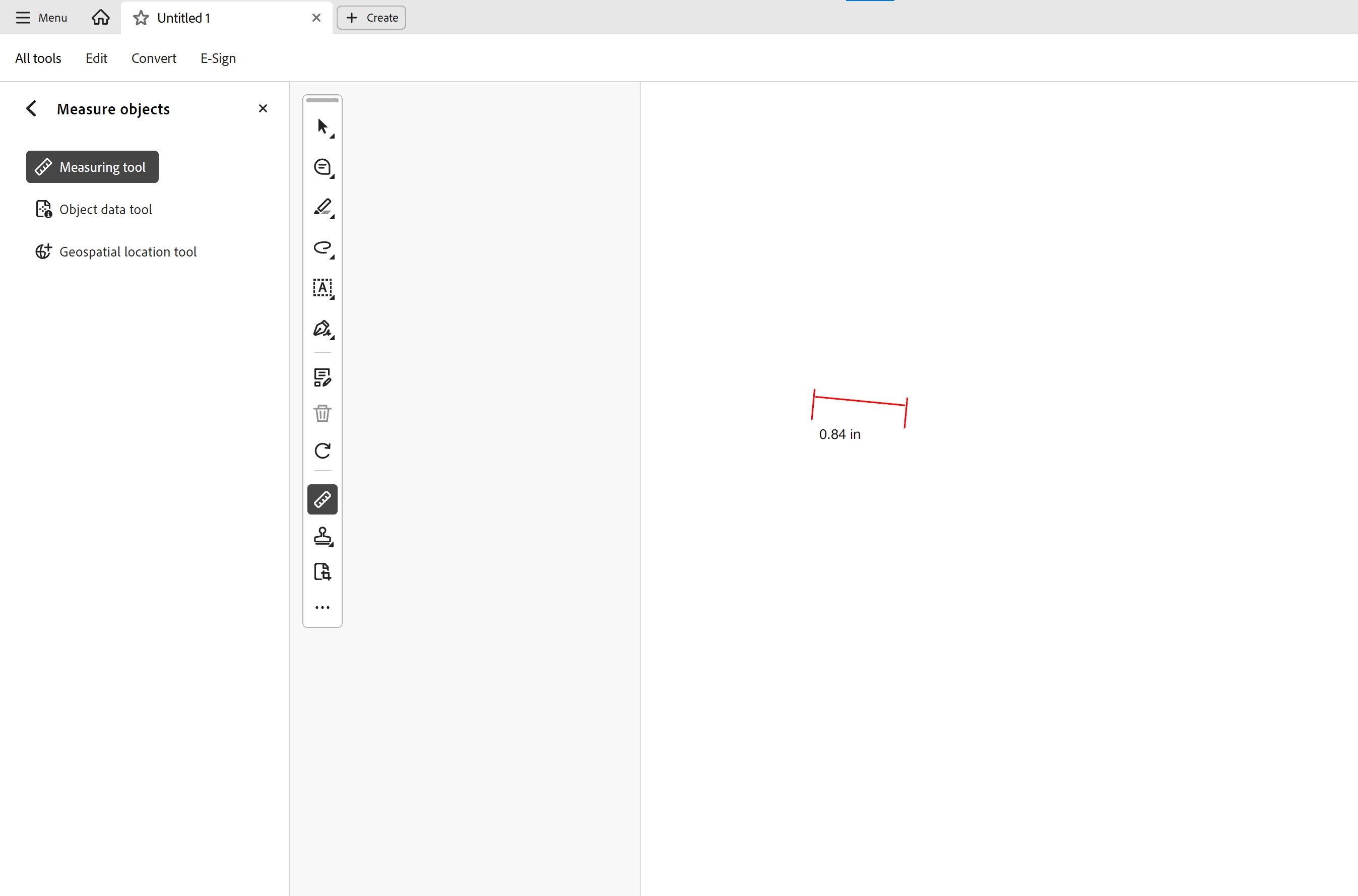Select the stamp tool

[322, 536]
